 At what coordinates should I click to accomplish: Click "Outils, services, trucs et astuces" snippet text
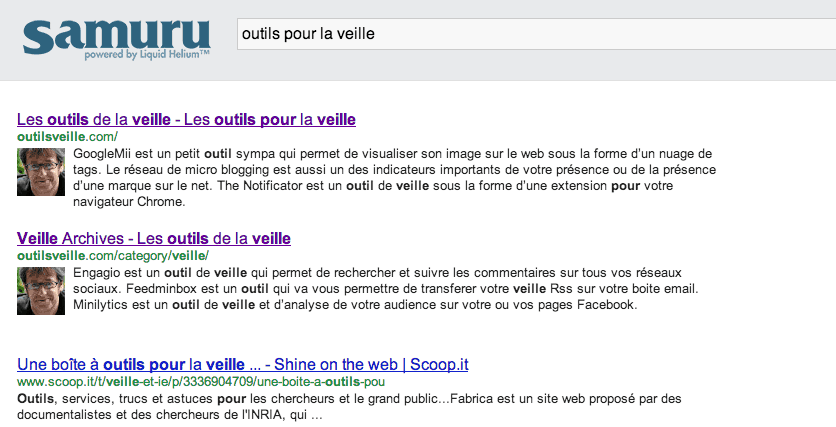pos(115,399)
